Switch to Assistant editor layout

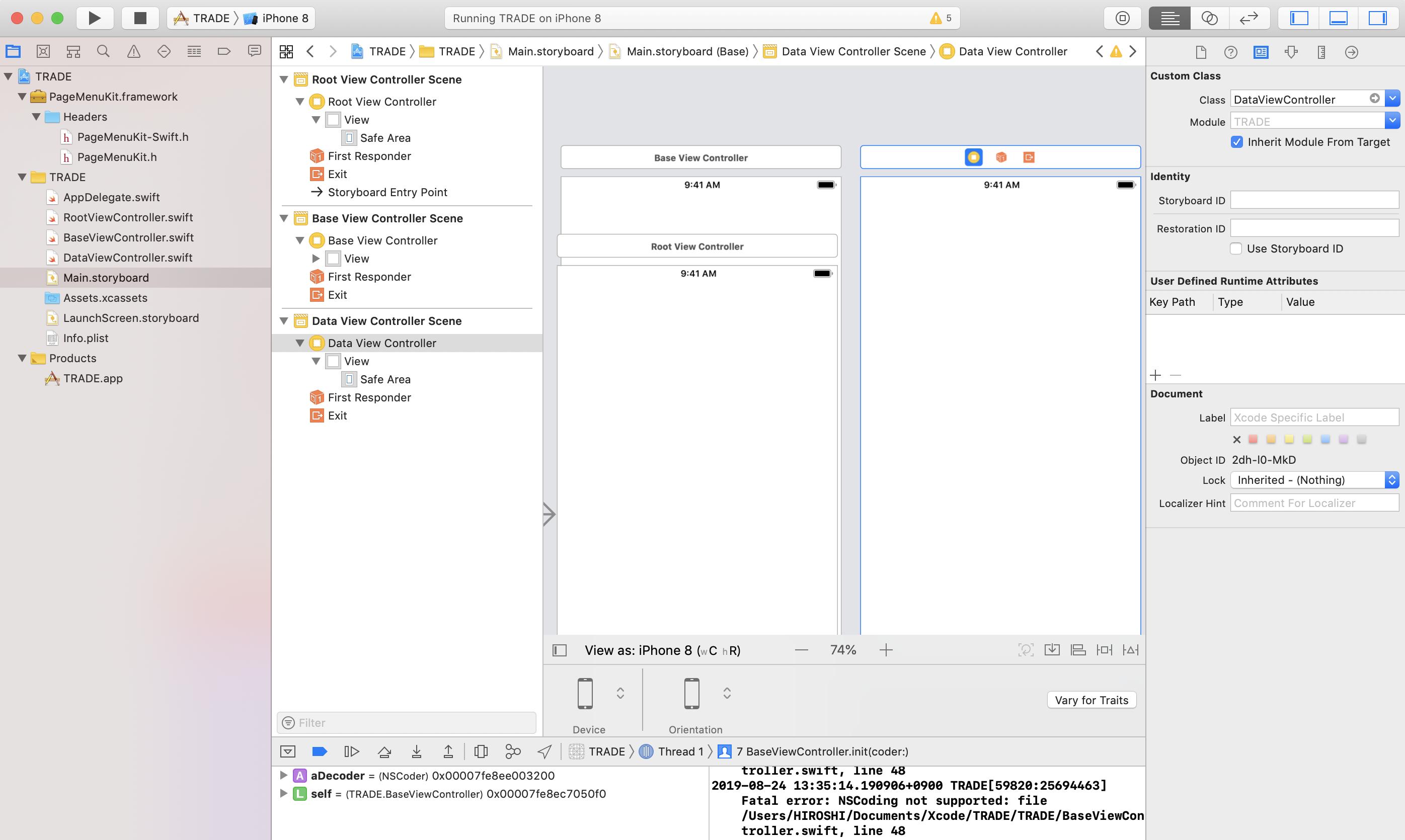(1209, 18)
